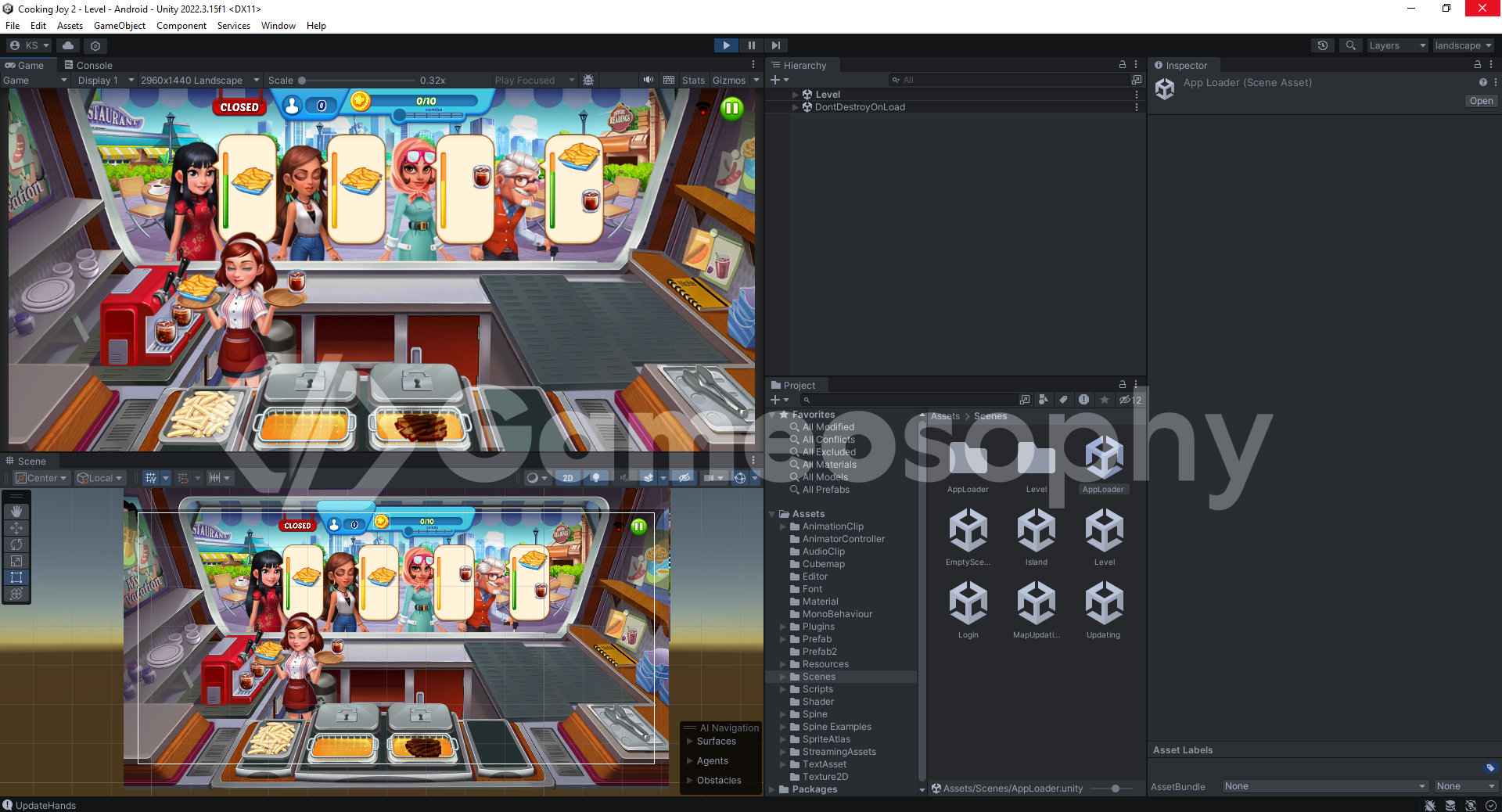Open the Undo History icon

point(1322,45)
